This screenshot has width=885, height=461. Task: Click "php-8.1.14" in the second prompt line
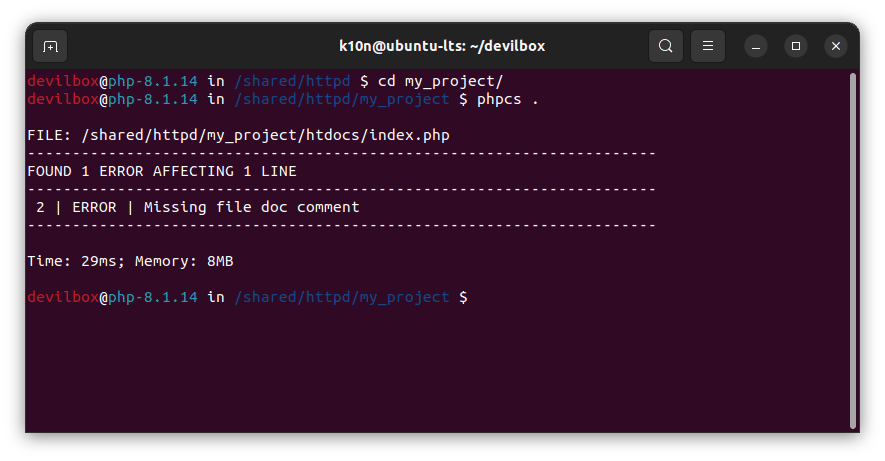tap(153, 99)
